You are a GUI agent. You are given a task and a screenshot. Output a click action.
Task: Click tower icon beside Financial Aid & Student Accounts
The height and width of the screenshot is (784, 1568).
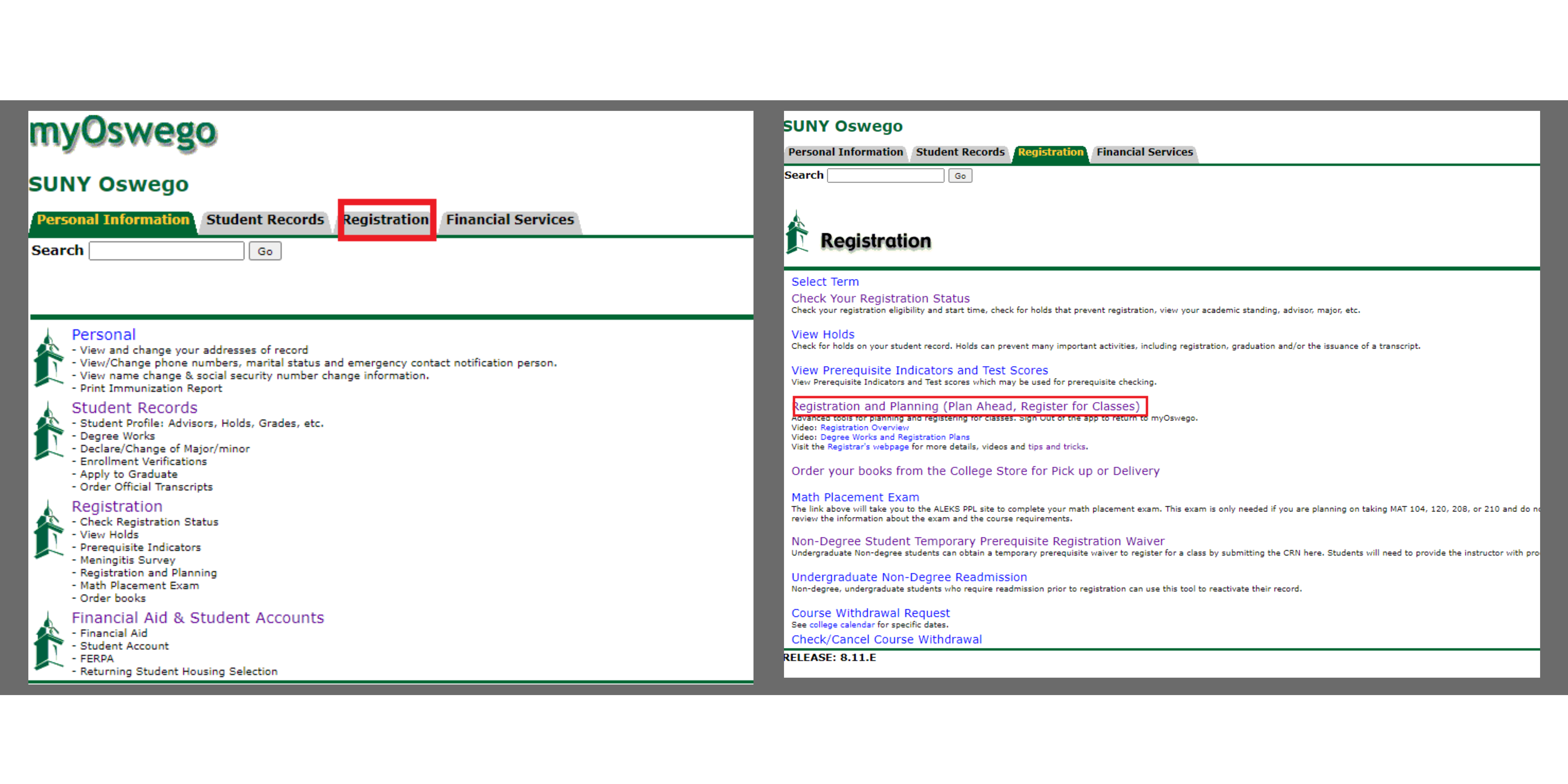(49, 640)
